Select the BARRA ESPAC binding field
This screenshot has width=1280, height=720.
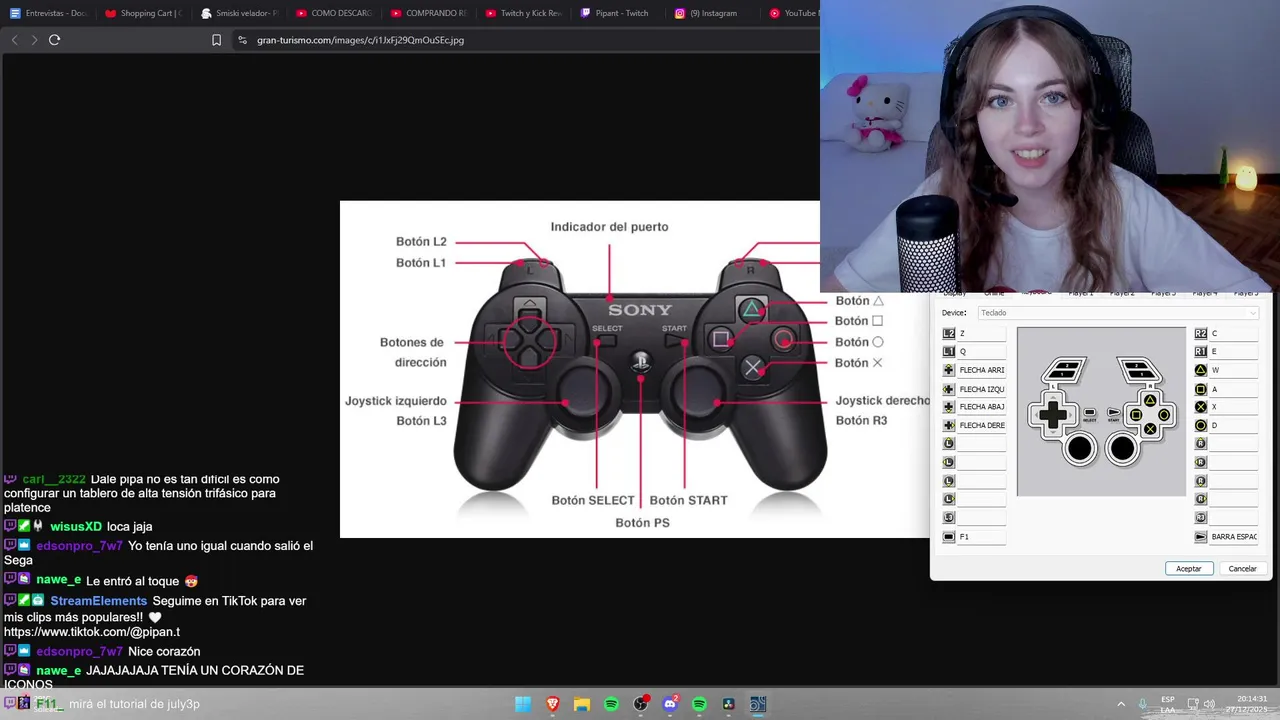(x=1234, y=537)
